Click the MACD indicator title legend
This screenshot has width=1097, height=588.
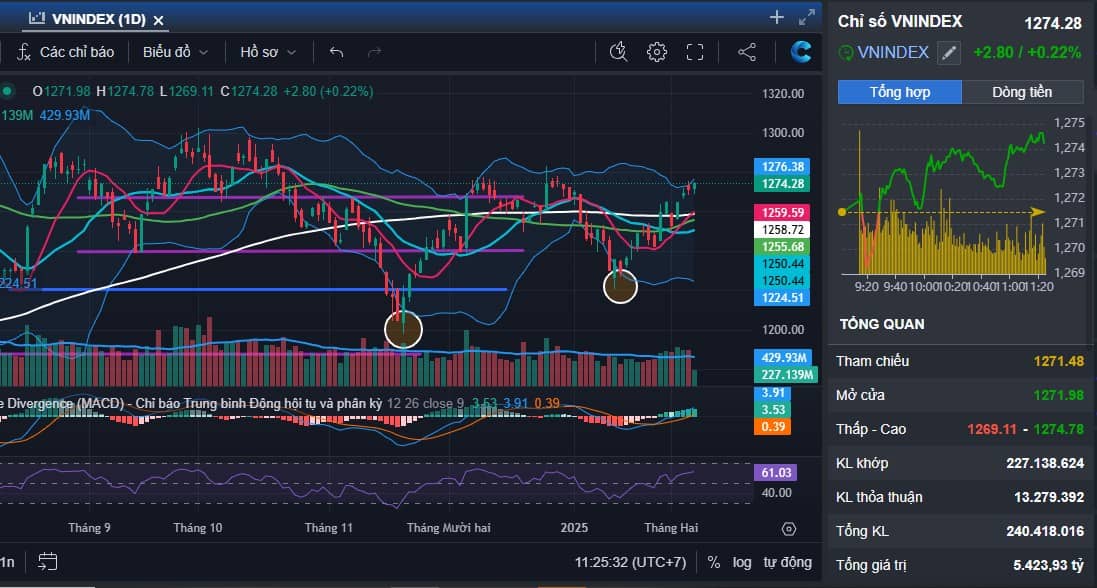point(191,404)
